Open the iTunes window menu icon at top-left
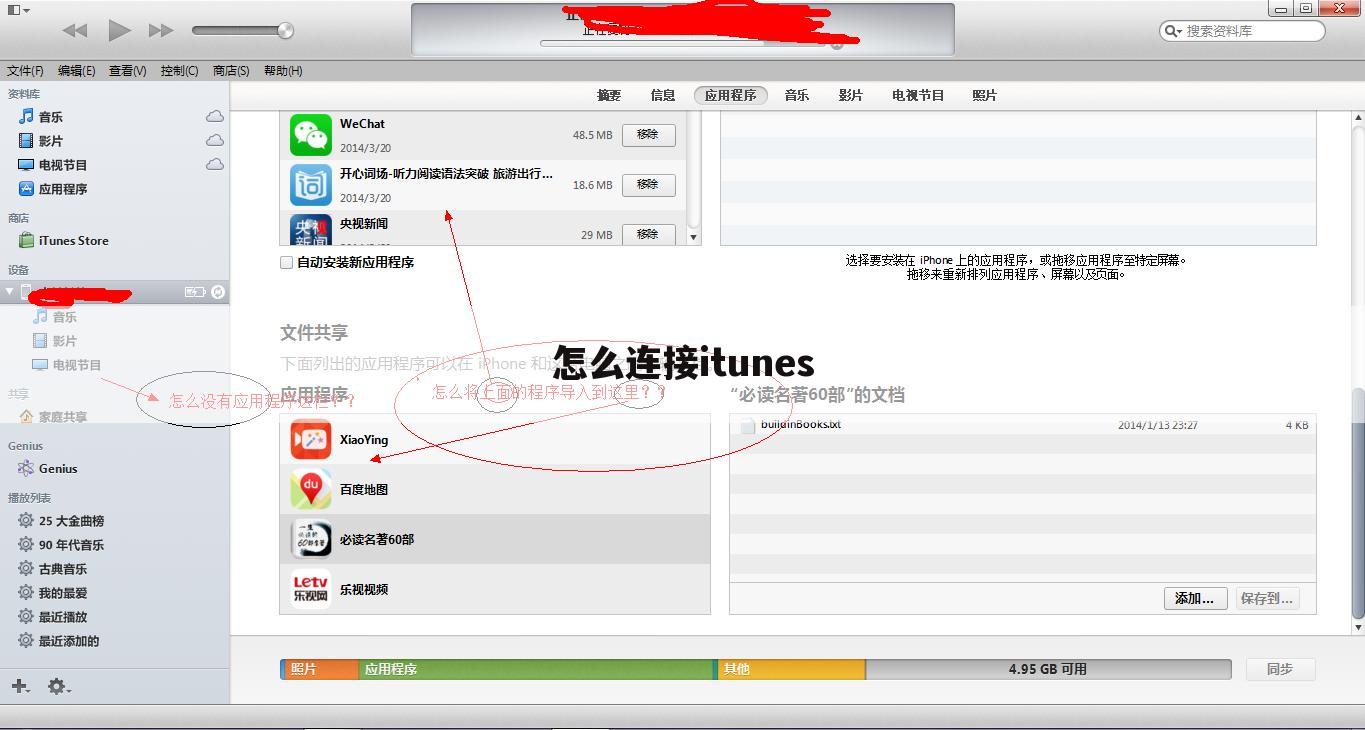This screenshot has height=730, width=1365. pos(17,10)
